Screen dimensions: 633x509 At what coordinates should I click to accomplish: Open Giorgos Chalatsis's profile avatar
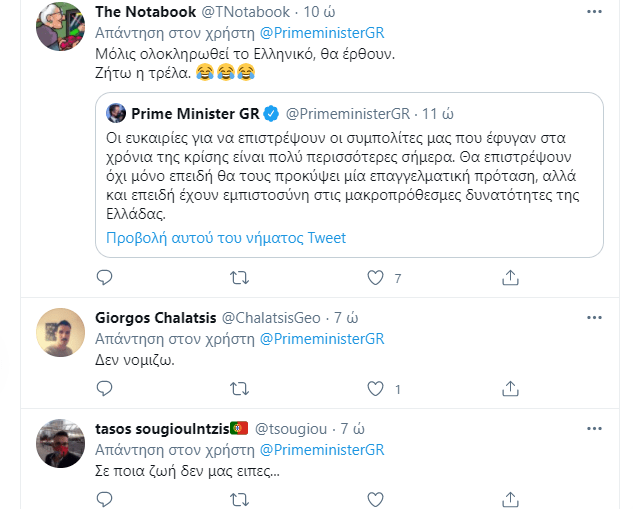point(60,333)
